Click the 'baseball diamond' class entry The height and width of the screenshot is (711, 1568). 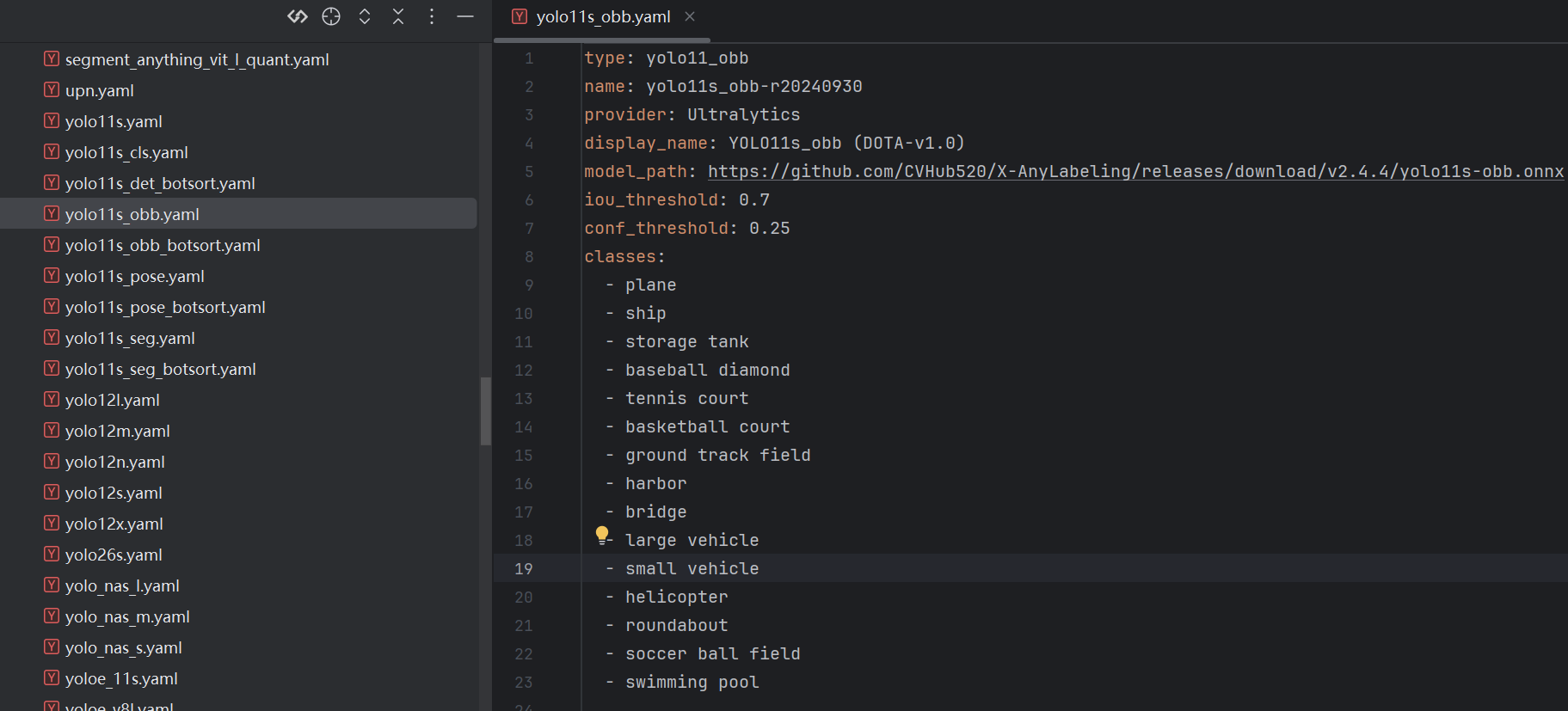(708, 370)
